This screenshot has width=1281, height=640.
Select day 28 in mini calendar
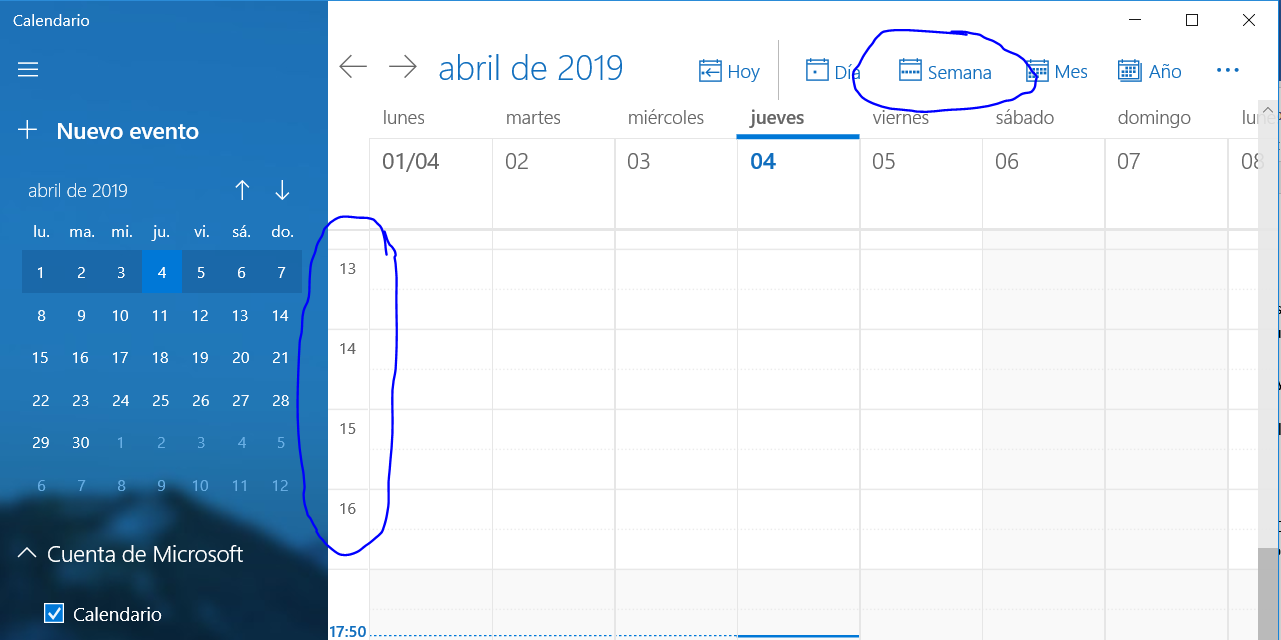pyautogui.click(x=281, y=400)
